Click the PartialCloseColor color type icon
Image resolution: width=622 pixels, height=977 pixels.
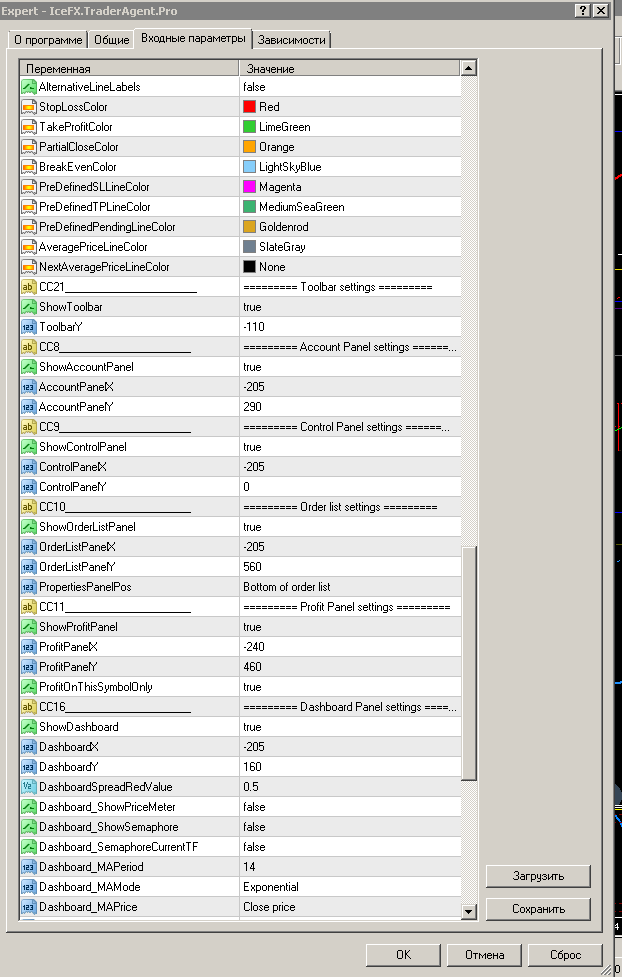coord(29,146)
